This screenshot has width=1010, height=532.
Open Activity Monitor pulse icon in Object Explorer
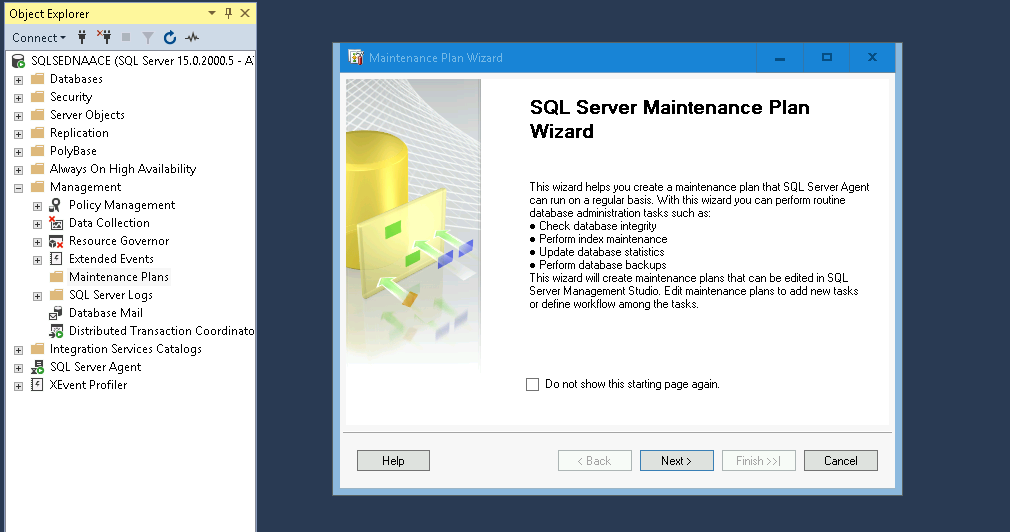[192, 38]
